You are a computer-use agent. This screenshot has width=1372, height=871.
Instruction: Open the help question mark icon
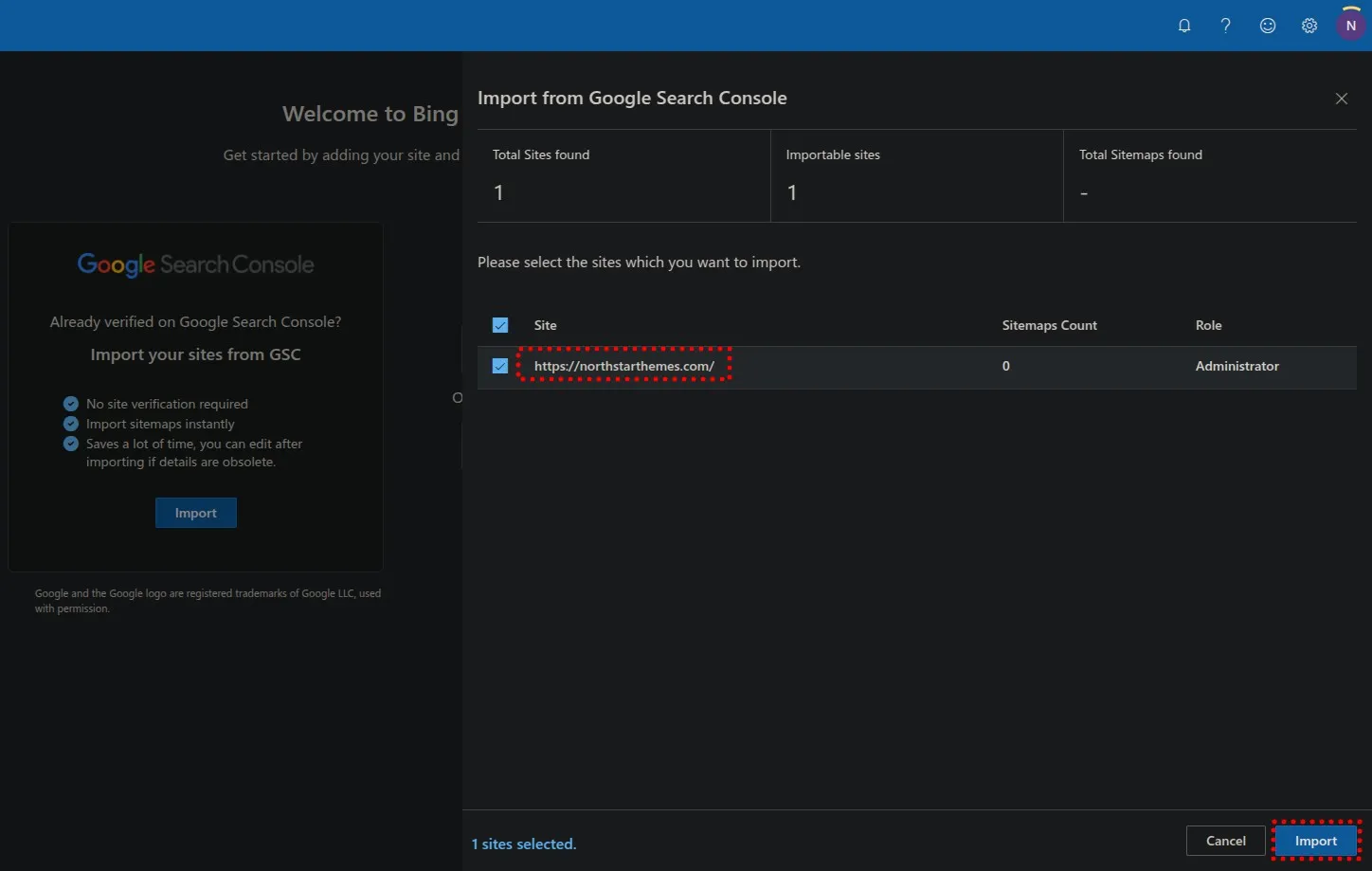coord(1226,26)
